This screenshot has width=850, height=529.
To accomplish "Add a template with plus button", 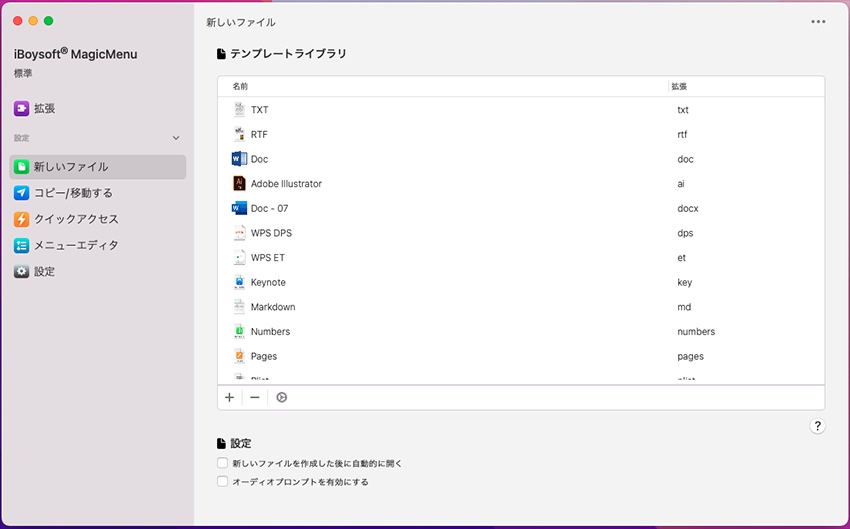I will (229, 397).
